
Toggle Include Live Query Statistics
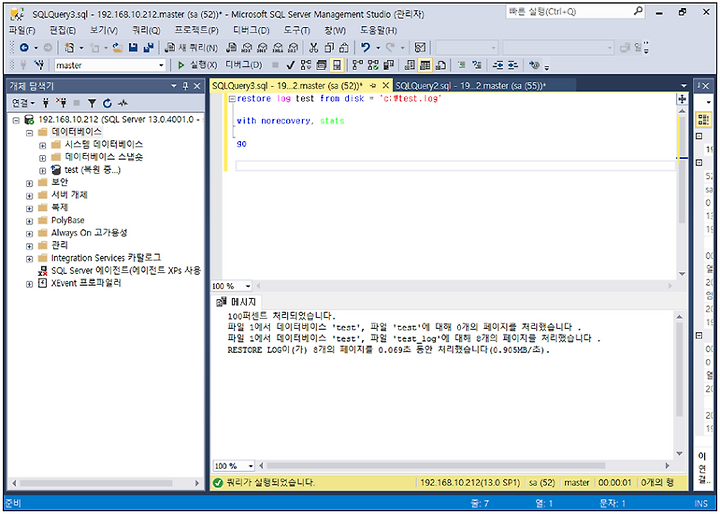tap(373, 65)
